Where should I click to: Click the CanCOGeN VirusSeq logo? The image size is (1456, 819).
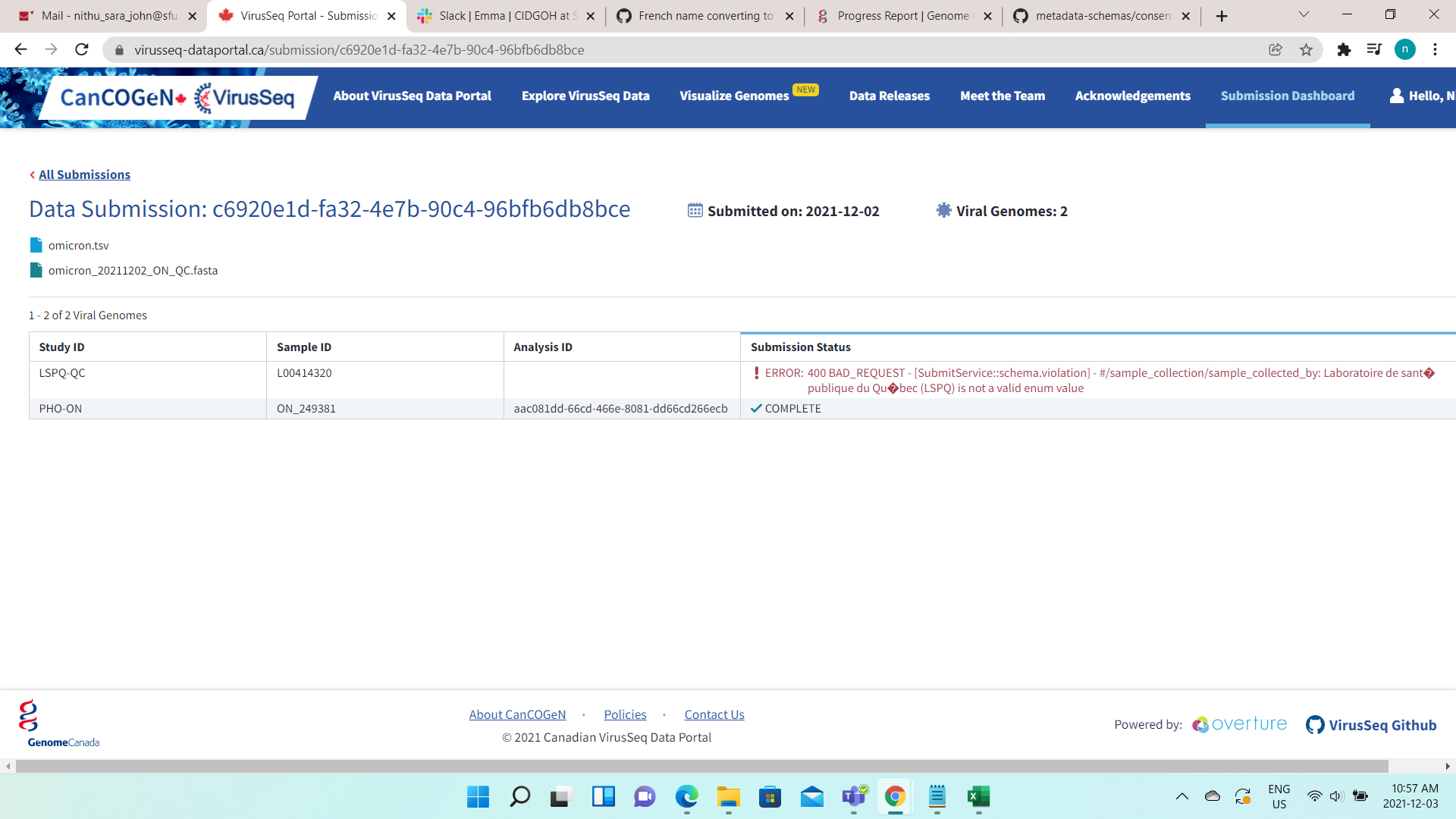173,97
